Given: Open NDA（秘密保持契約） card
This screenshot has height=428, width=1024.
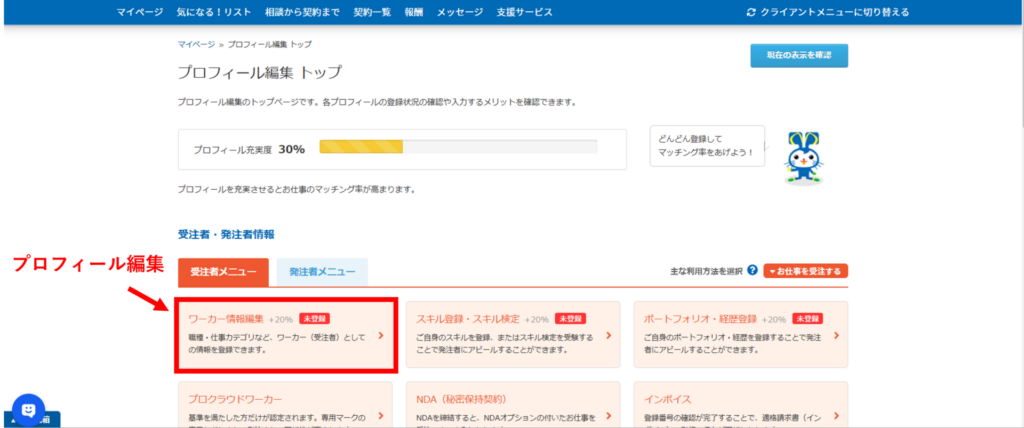Looking at the screenshot, I should coord(513,404).
